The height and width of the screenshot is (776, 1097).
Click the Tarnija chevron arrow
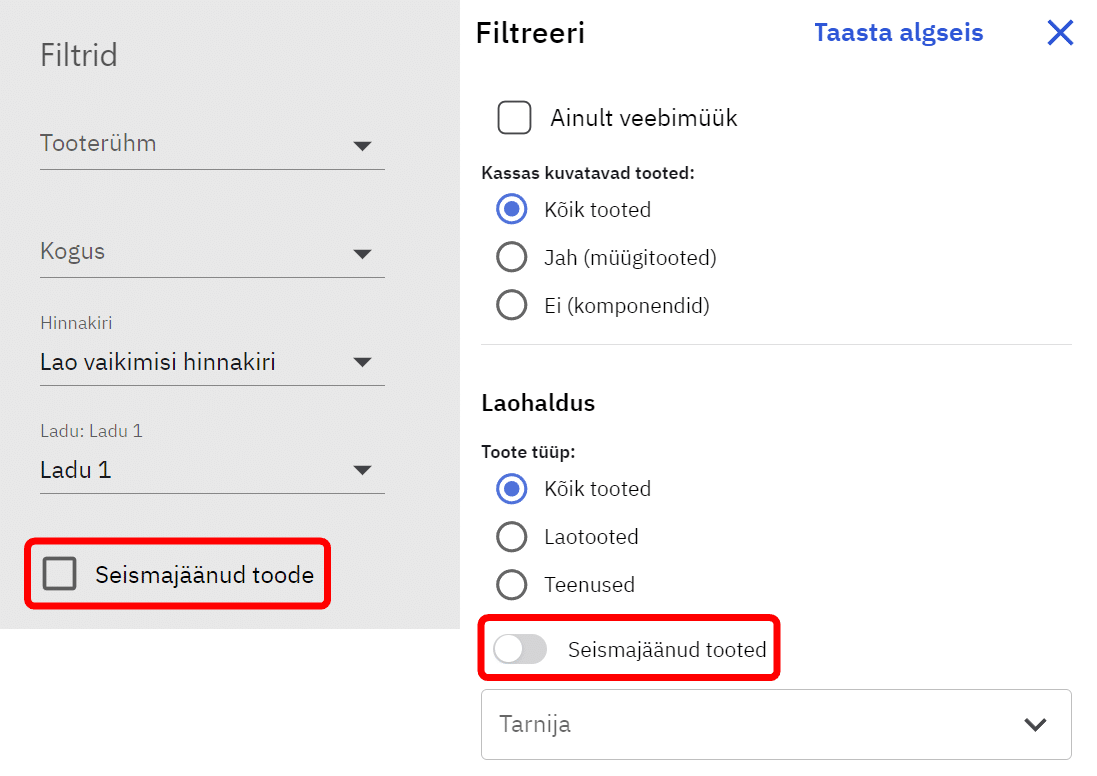(x=1035, y=724)
